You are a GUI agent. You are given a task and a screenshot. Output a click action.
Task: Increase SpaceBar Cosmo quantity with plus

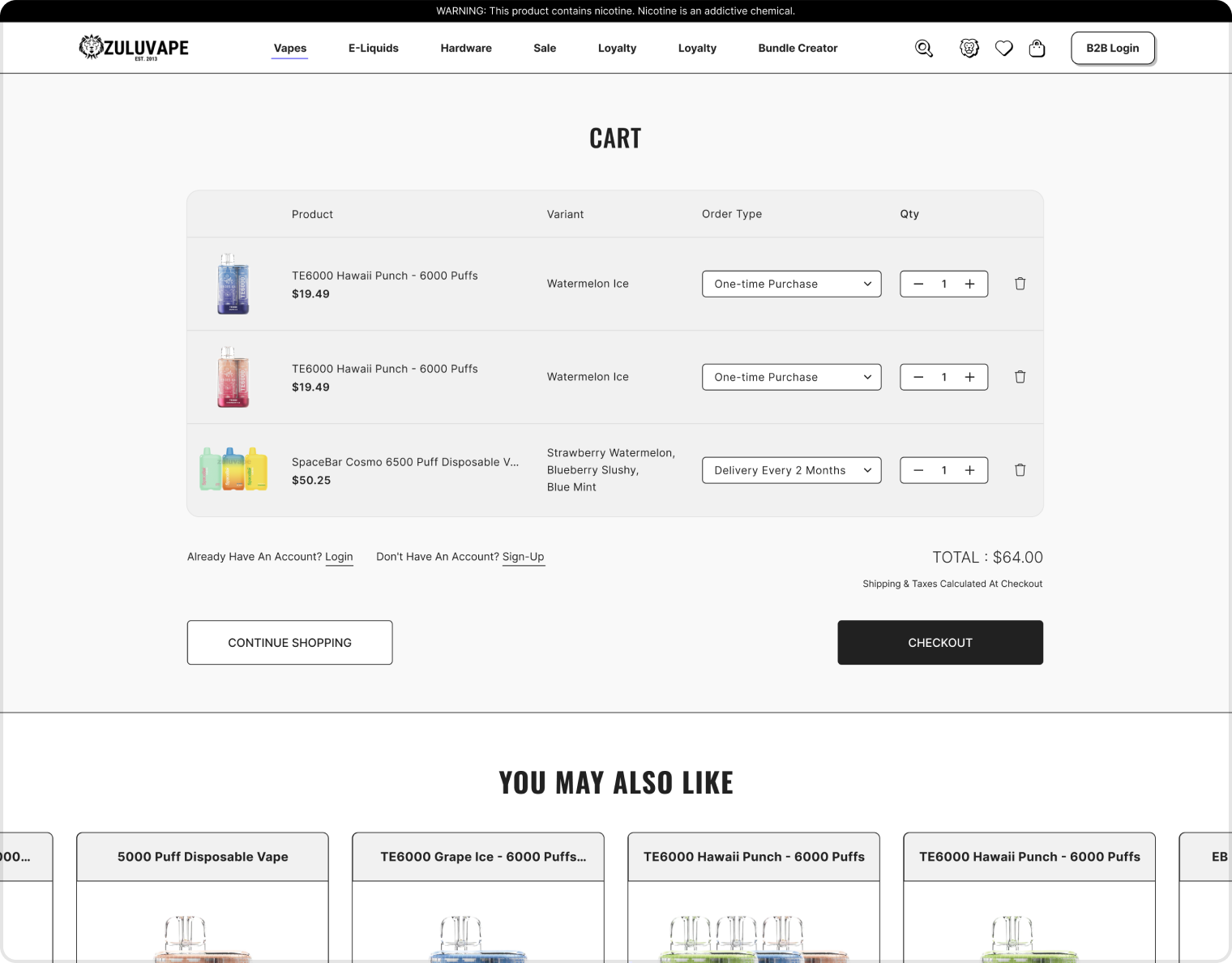969,470
